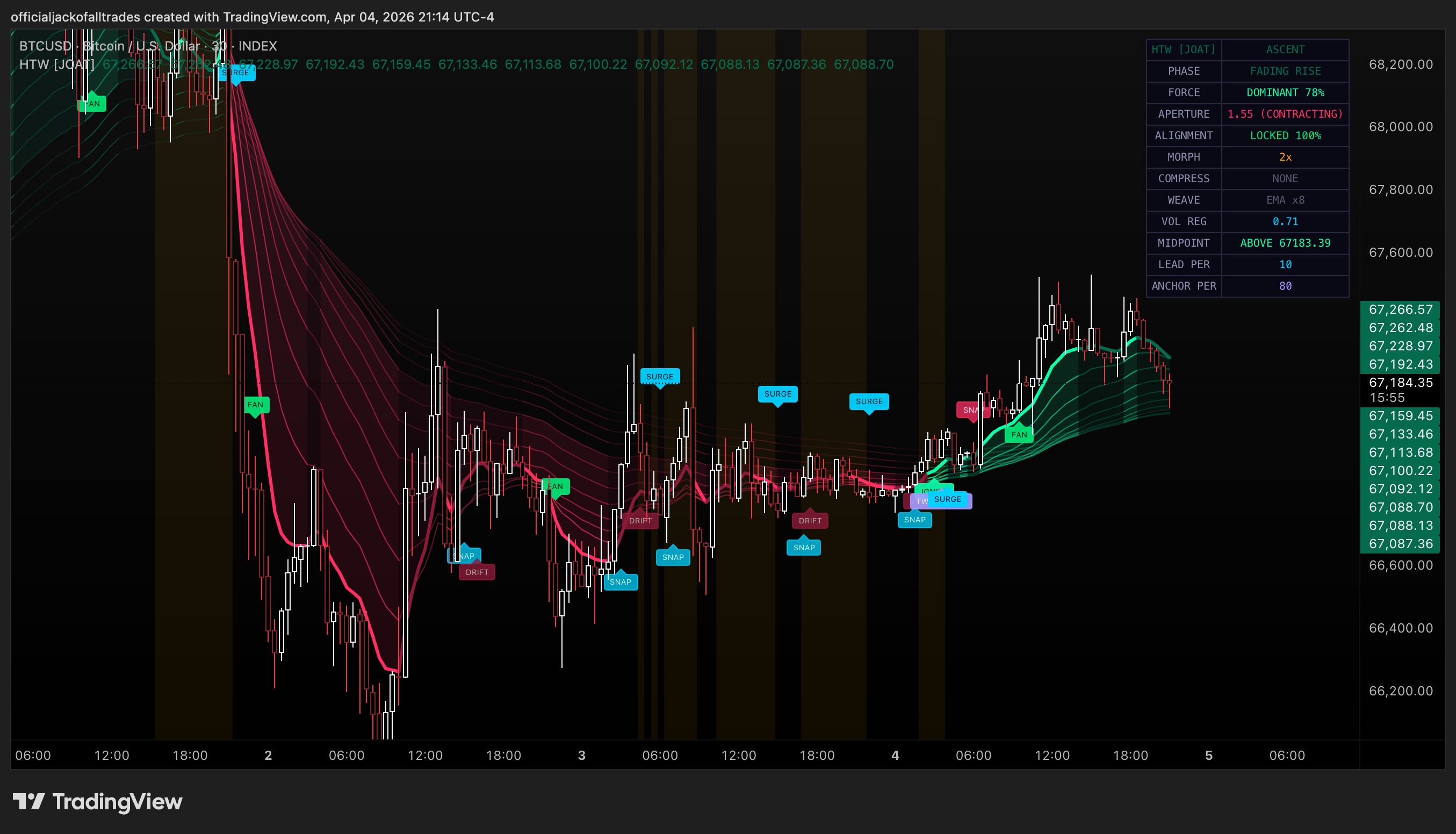Click the APERTURE row label
This screenshot has width=1456, height=834.
click(x=1184, y=114)
